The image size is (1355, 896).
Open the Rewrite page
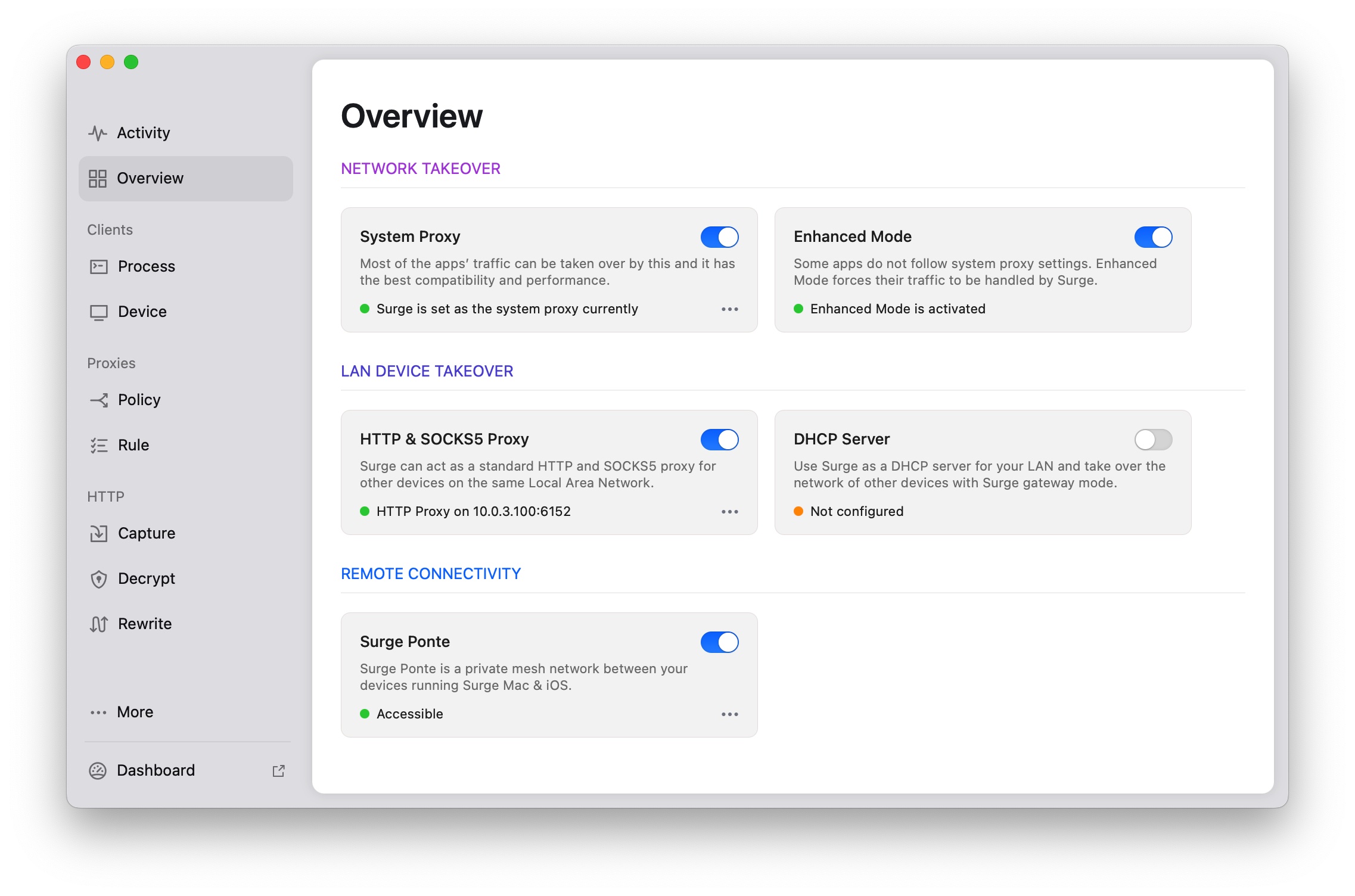tap(145, 624)
